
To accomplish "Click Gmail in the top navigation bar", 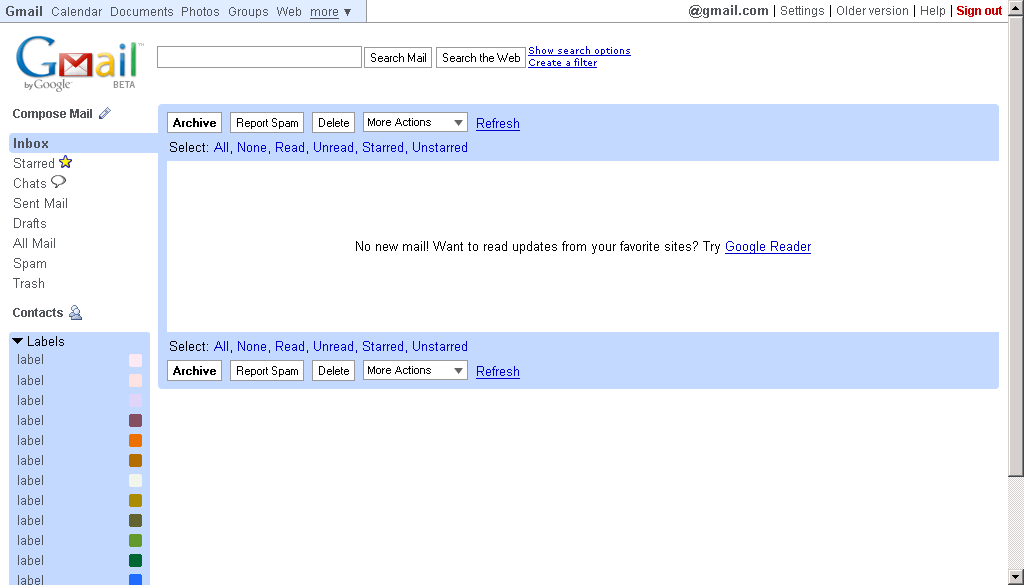I will [24, 12].
